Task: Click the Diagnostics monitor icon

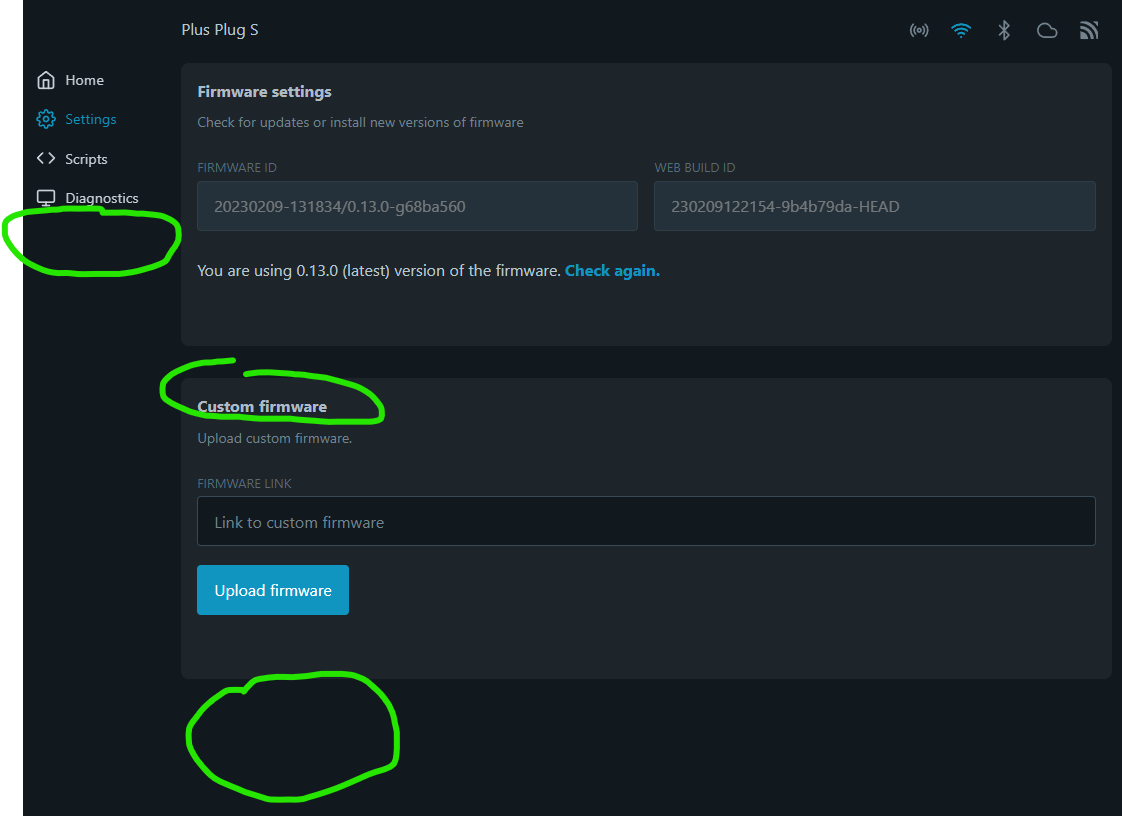Action: 46,198
